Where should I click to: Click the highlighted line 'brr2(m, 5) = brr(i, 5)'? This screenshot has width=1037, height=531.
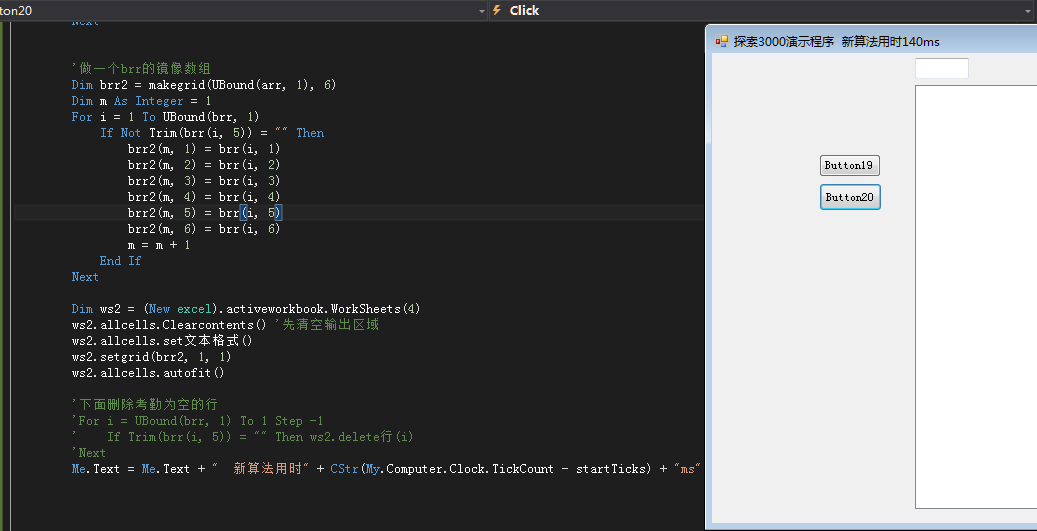coord(205,212)
